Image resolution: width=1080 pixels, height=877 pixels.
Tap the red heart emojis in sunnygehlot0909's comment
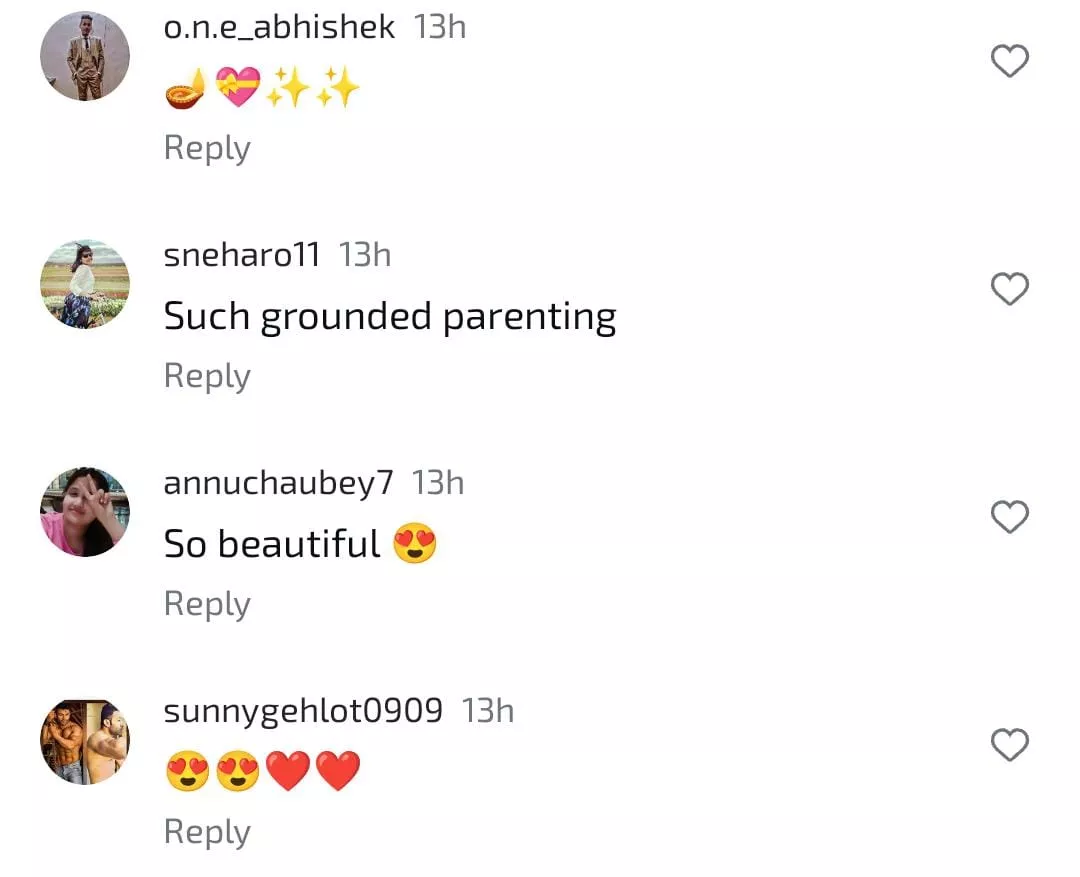(313, 771)
